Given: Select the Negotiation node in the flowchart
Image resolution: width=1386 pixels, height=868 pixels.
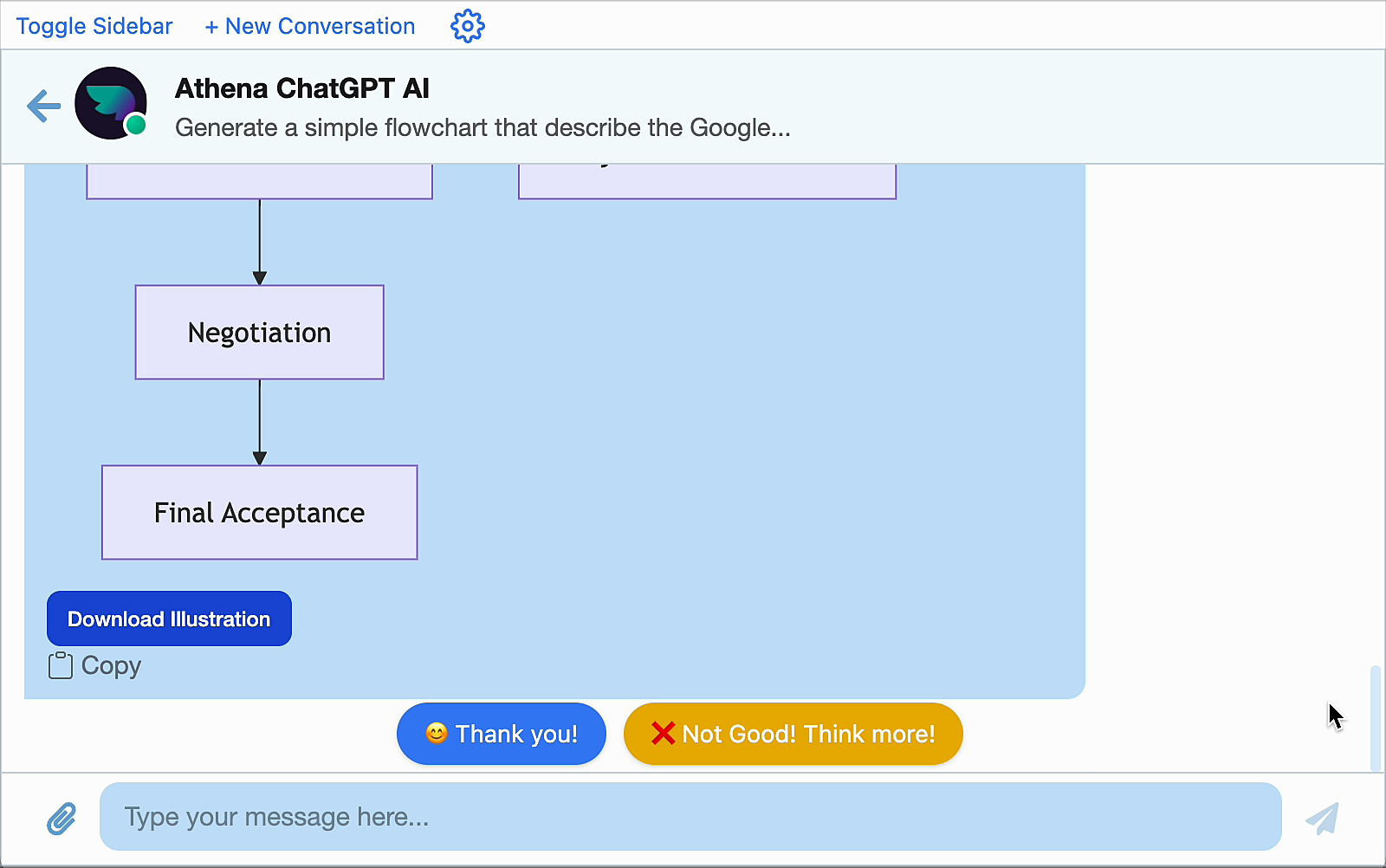Looking at the screenshot, I should (x=259, y=332).
